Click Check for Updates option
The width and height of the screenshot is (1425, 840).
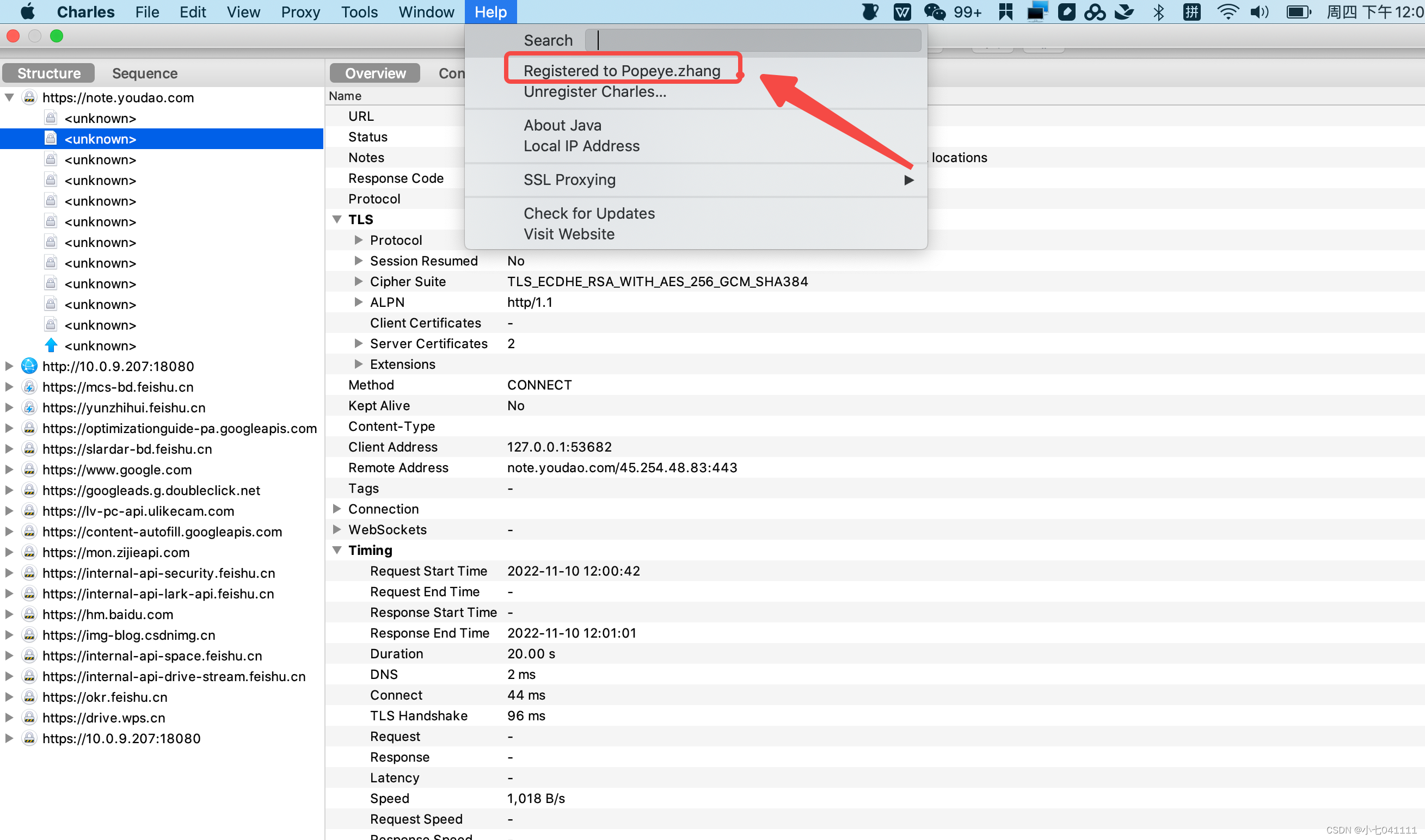[589, 212]
